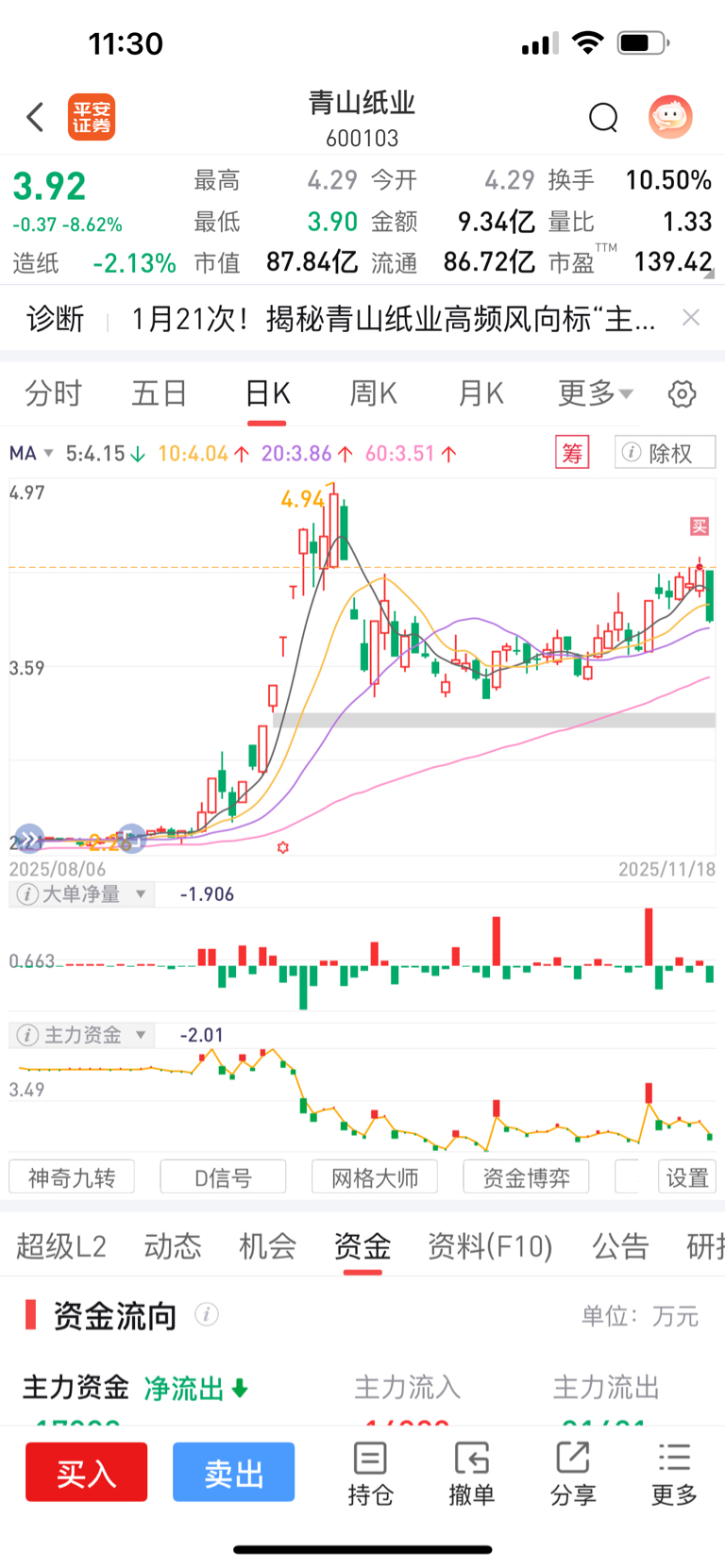Tap the red 买入 button
Screen dimensions: 725x1568
tap(87, 1472)
